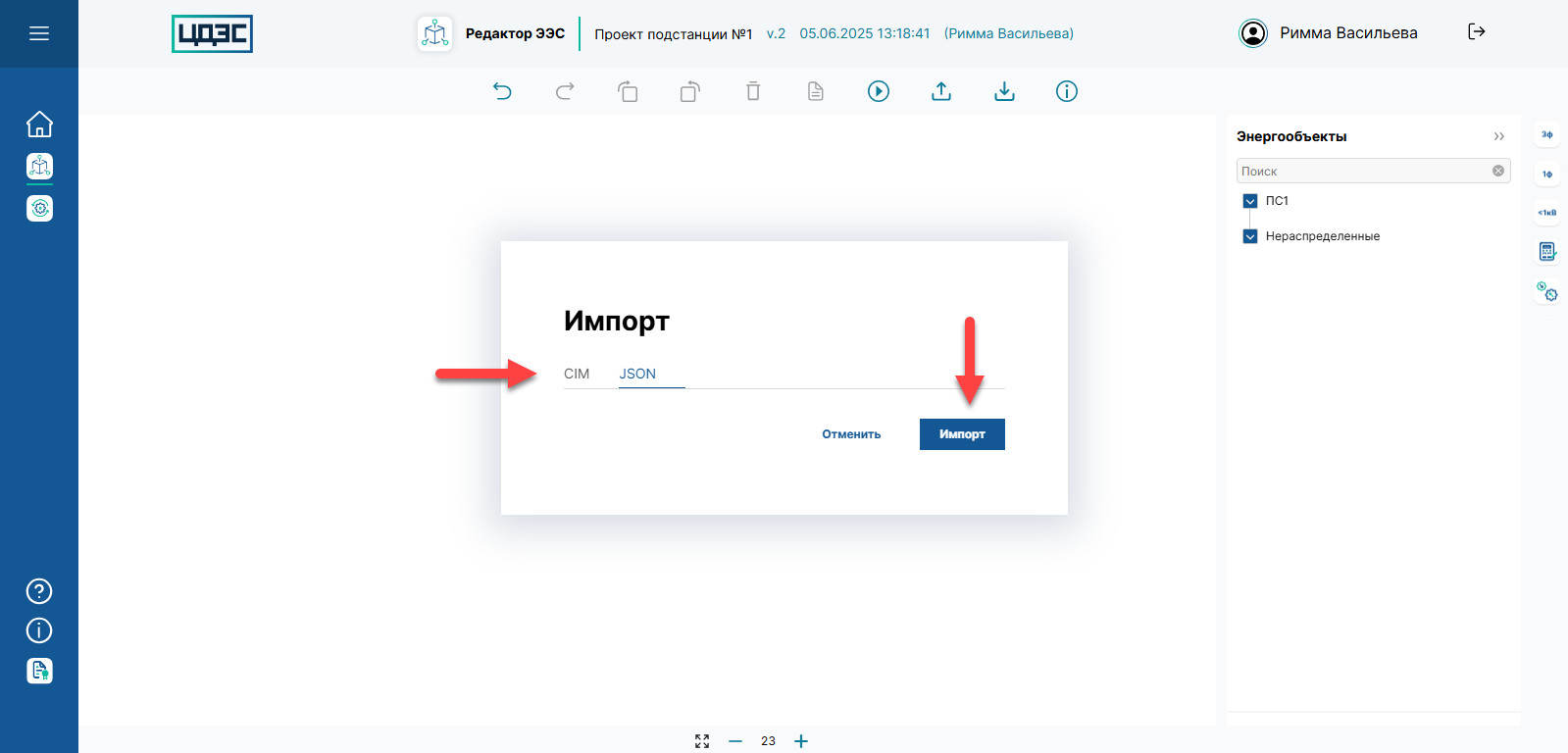Zoom in with the plus button
Viewport: 1568px width, 753px height.
[x=801, y=741]
